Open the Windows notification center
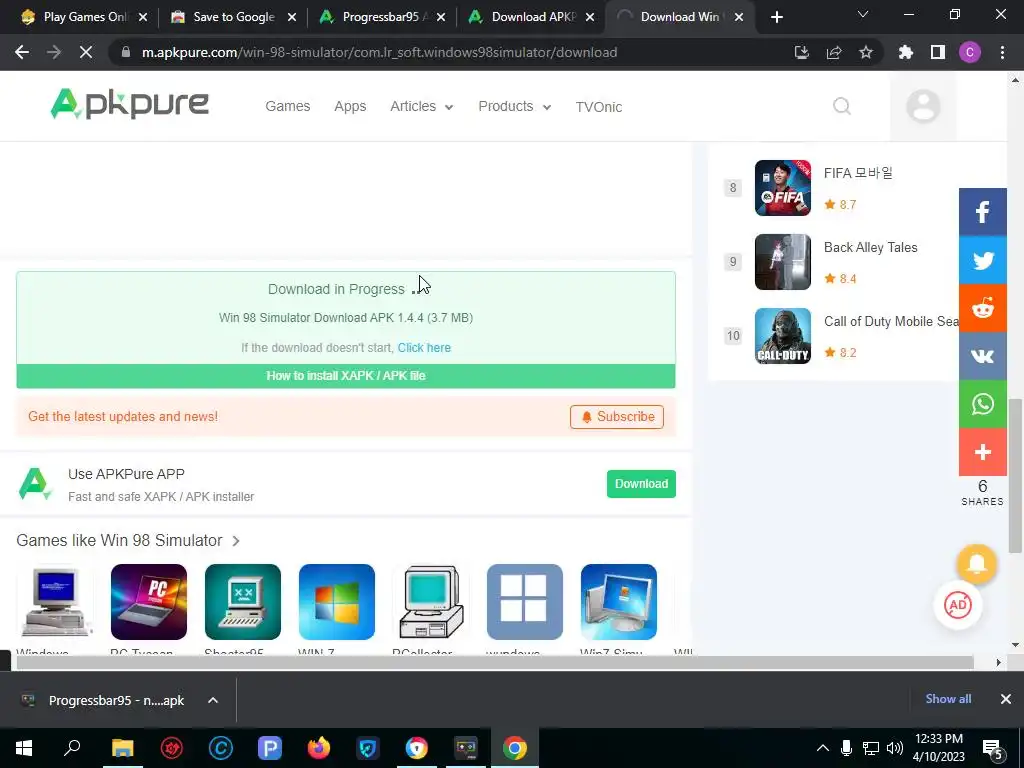 (993, 748)
